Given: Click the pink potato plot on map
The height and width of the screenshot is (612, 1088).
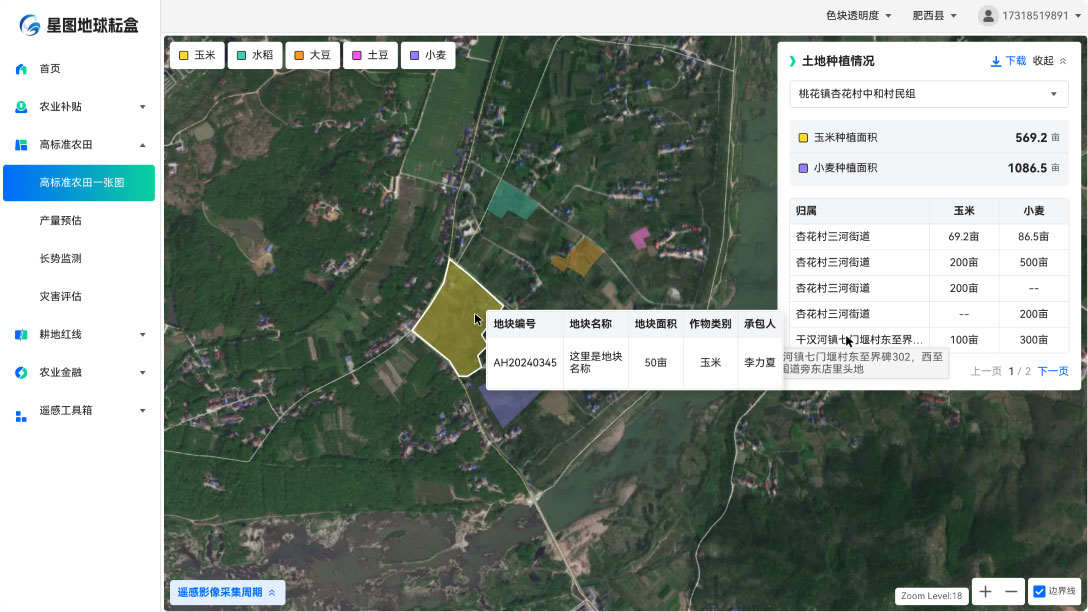Looking at the screenshot, I should pyautogui.click(x=640, y=237).
